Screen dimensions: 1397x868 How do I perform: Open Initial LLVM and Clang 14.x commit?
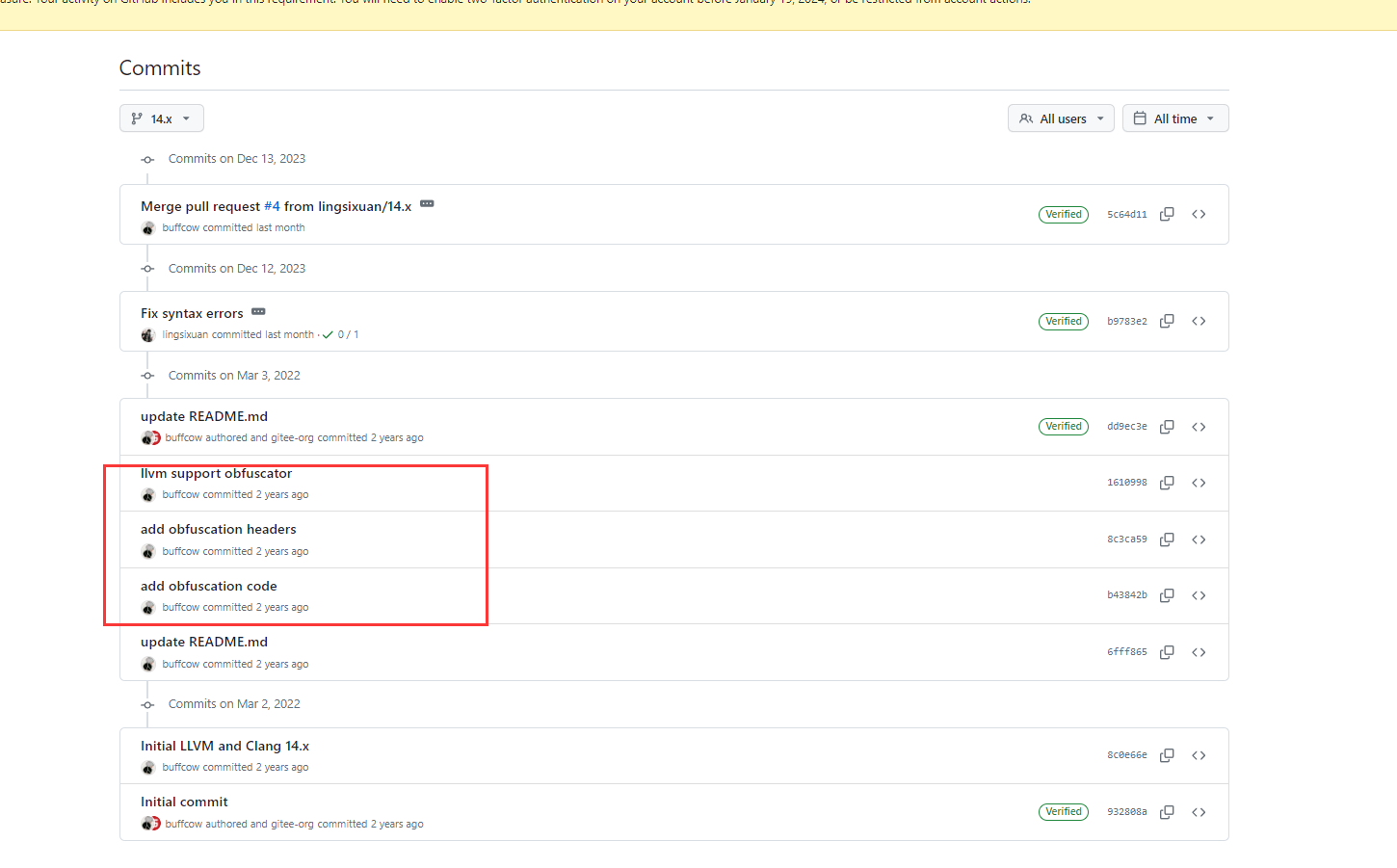click(x=224, y=746)
